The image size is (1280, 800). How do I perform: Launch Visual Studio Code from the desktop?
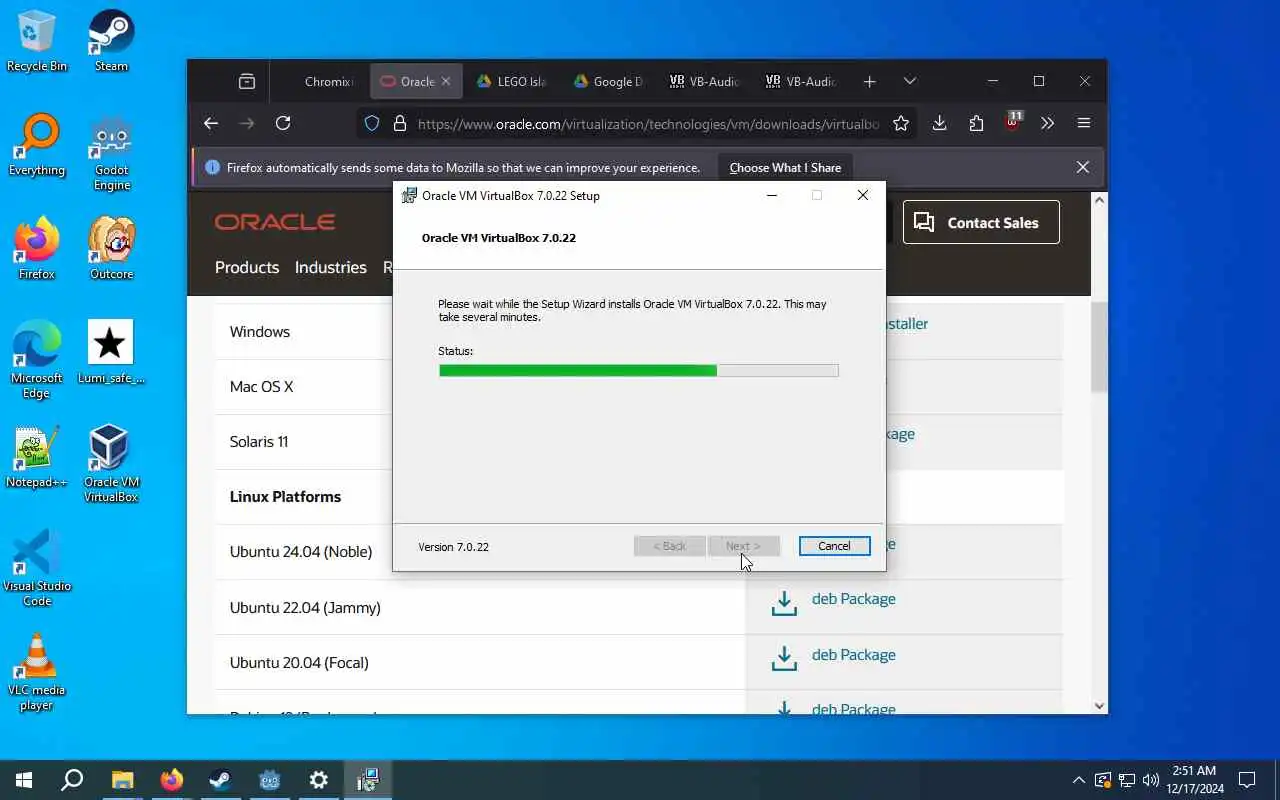point(37,568)
